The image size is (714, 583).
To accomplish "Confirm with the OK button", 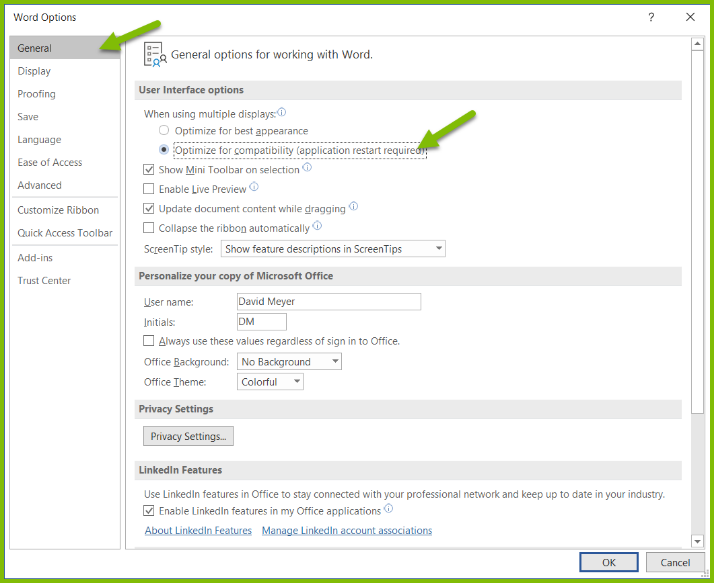I will point(609,563).
